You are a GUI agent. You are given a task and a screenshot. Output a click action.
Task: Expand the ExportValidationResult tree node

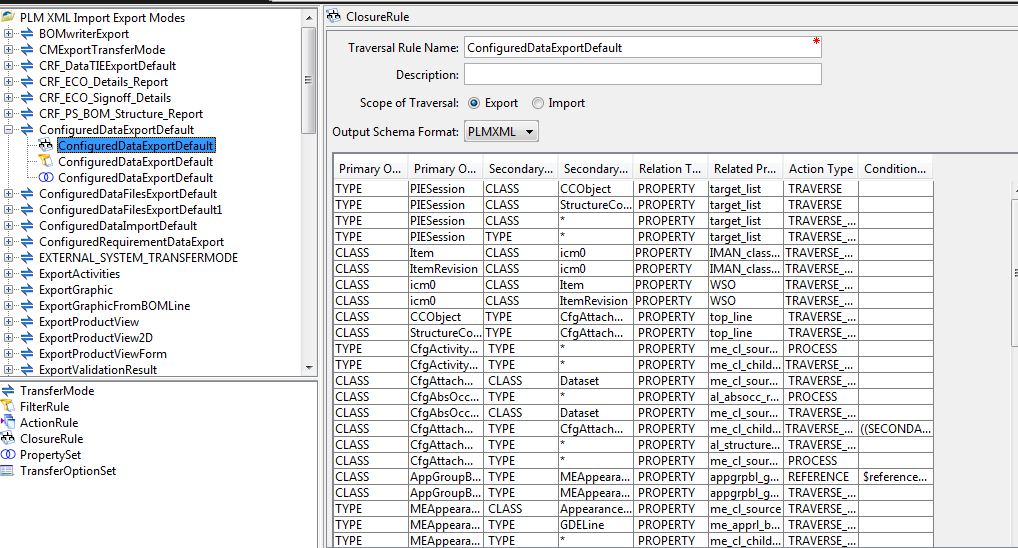(x=8, y=369)
